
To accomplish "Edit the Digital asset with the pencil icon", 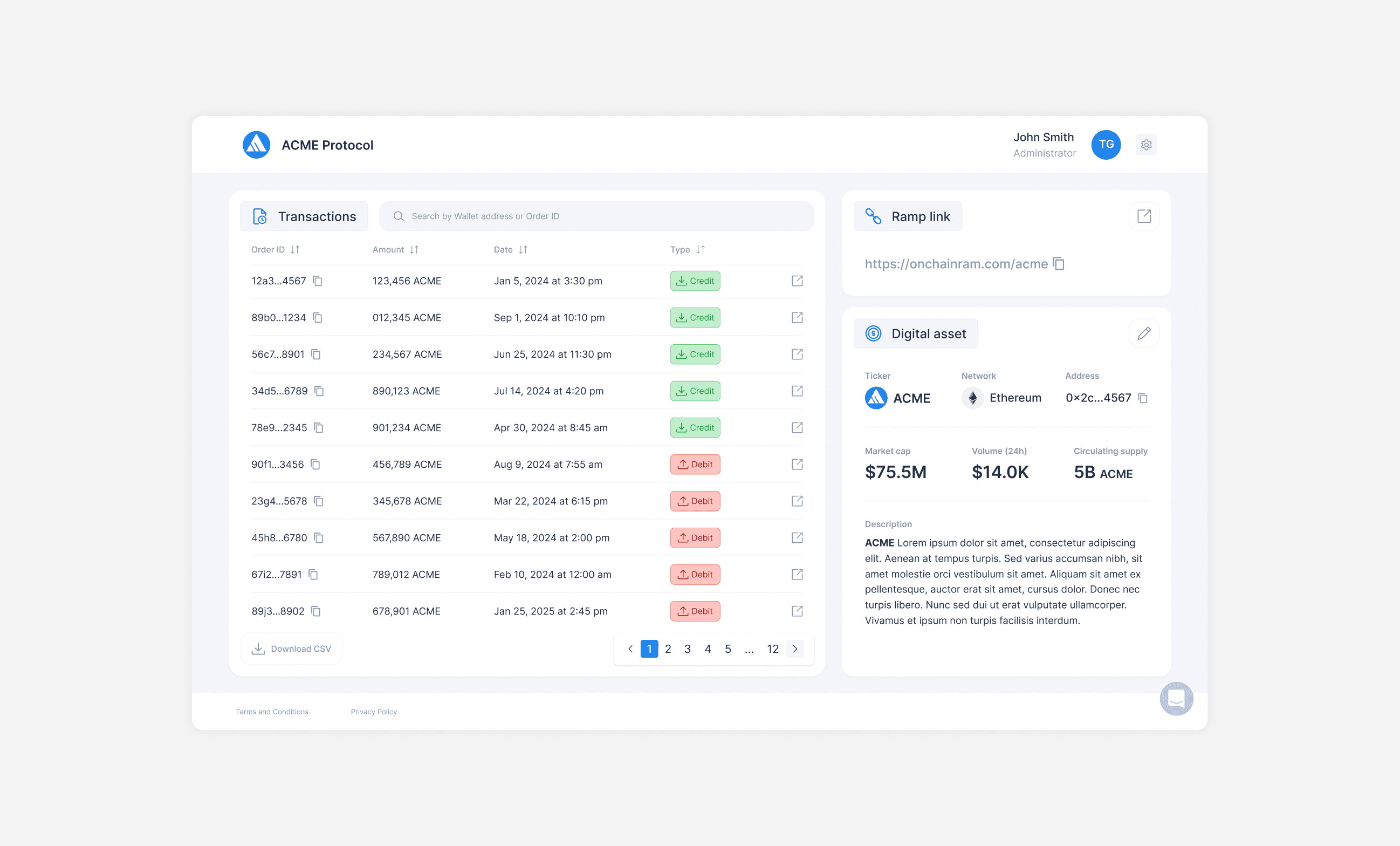I will pos(1143,333).
